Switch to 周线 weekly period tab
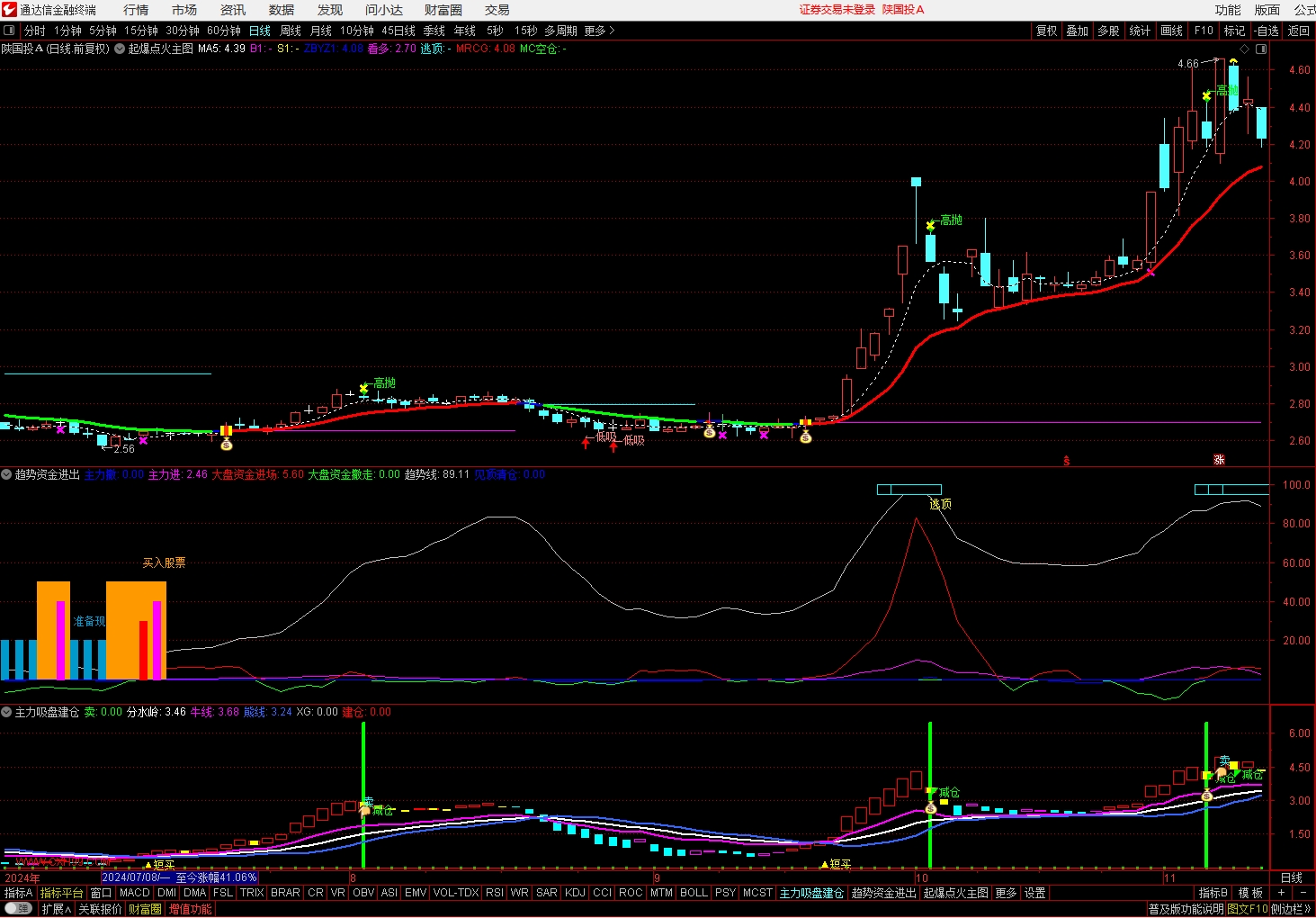 click(291, 31)
